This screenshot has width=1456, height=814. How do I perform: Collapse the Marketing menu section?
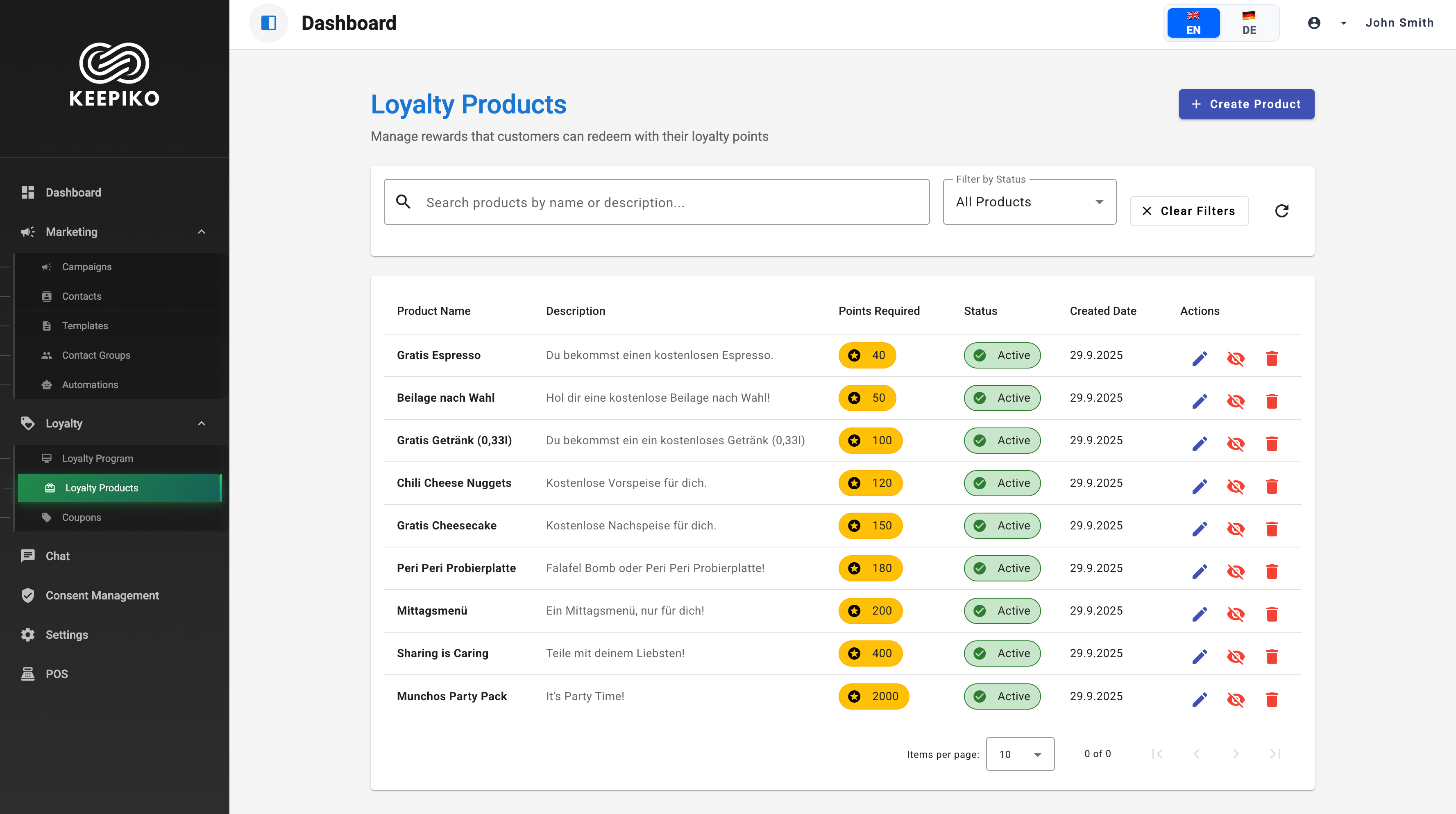[202, 232]
